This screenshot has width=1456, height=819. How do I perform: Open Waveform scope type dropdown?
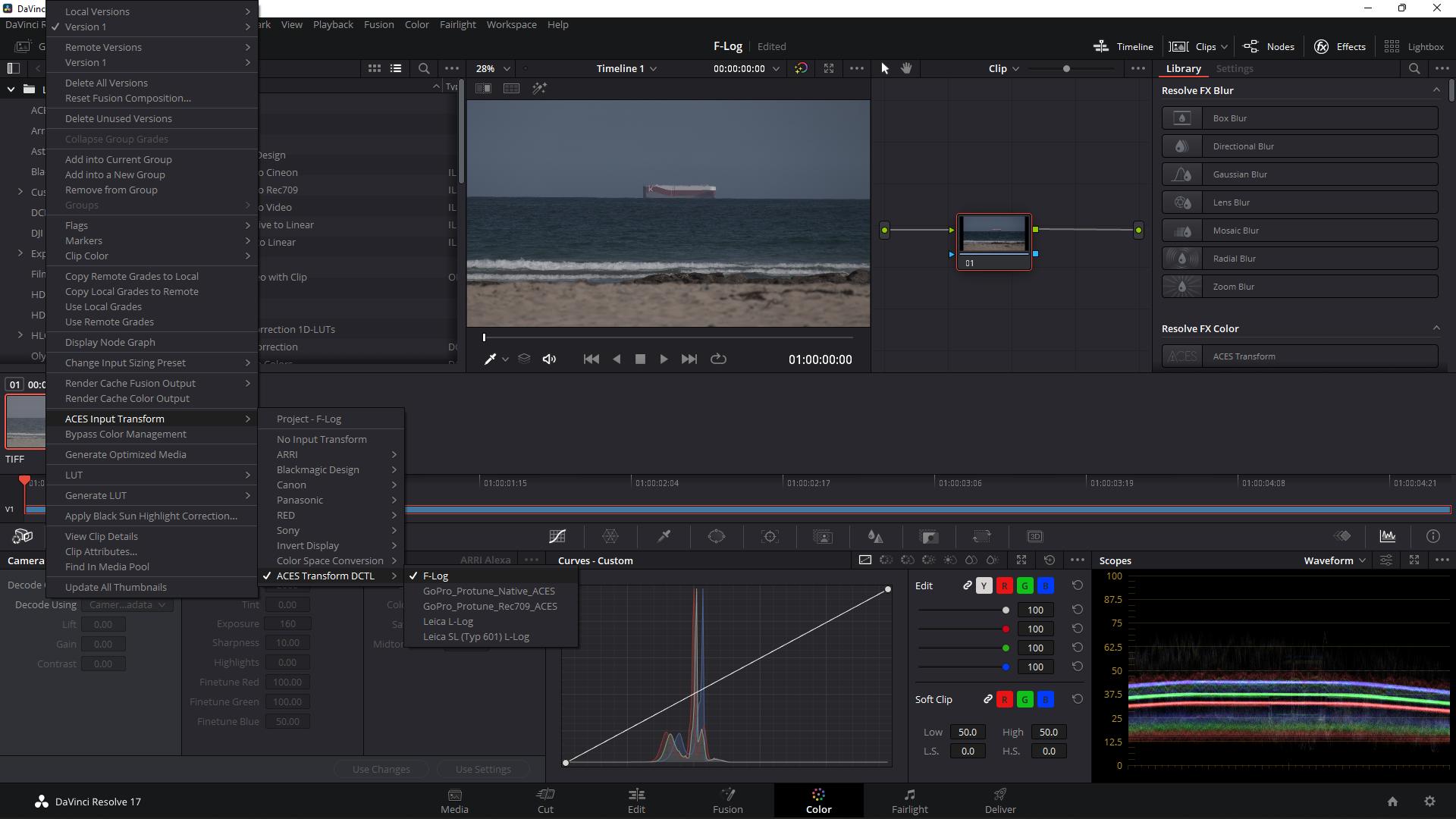click(x=1335, y=560)
